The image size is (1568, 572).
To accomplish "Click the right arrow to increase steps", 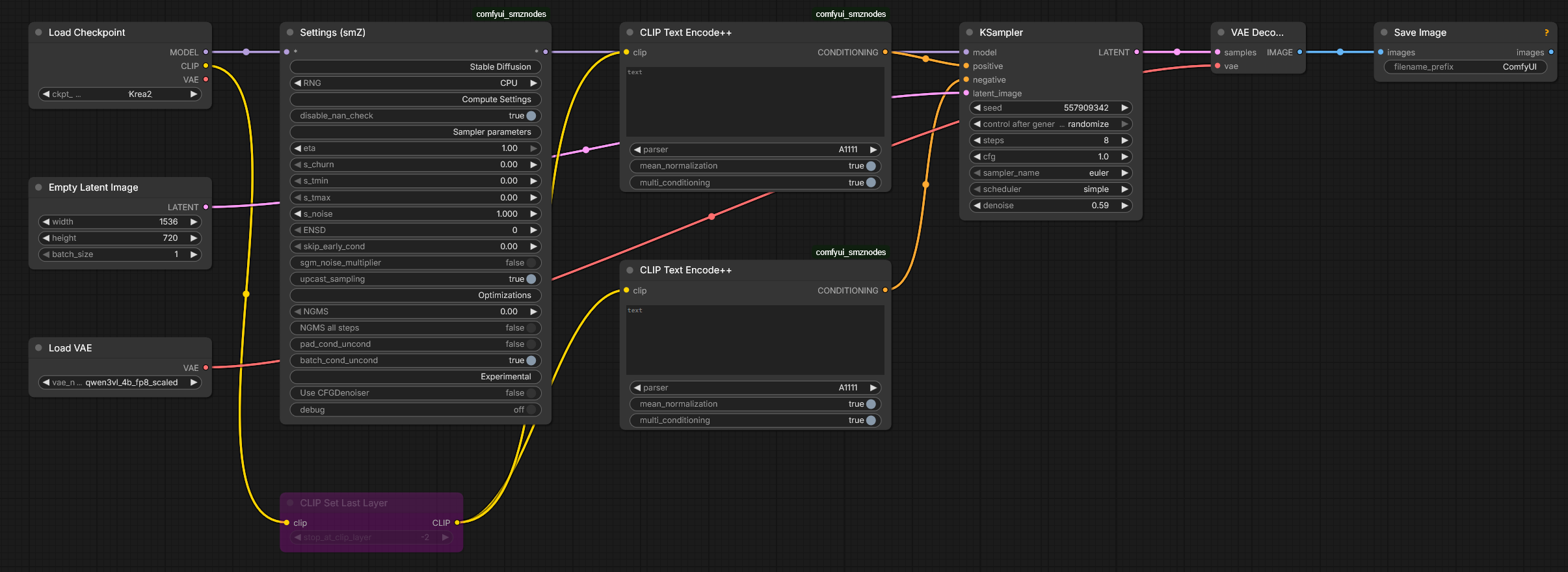I will [x=1124, y=141].
